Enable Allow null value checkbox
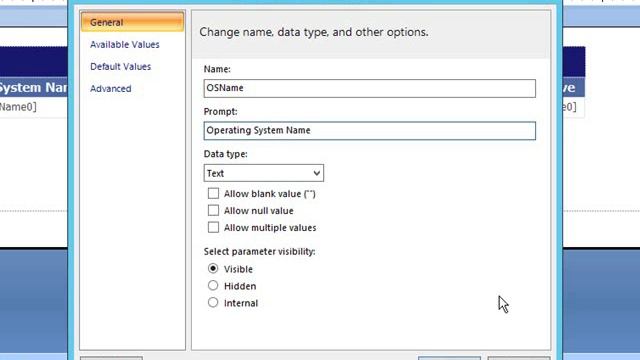640x360 pixels. 213,211
